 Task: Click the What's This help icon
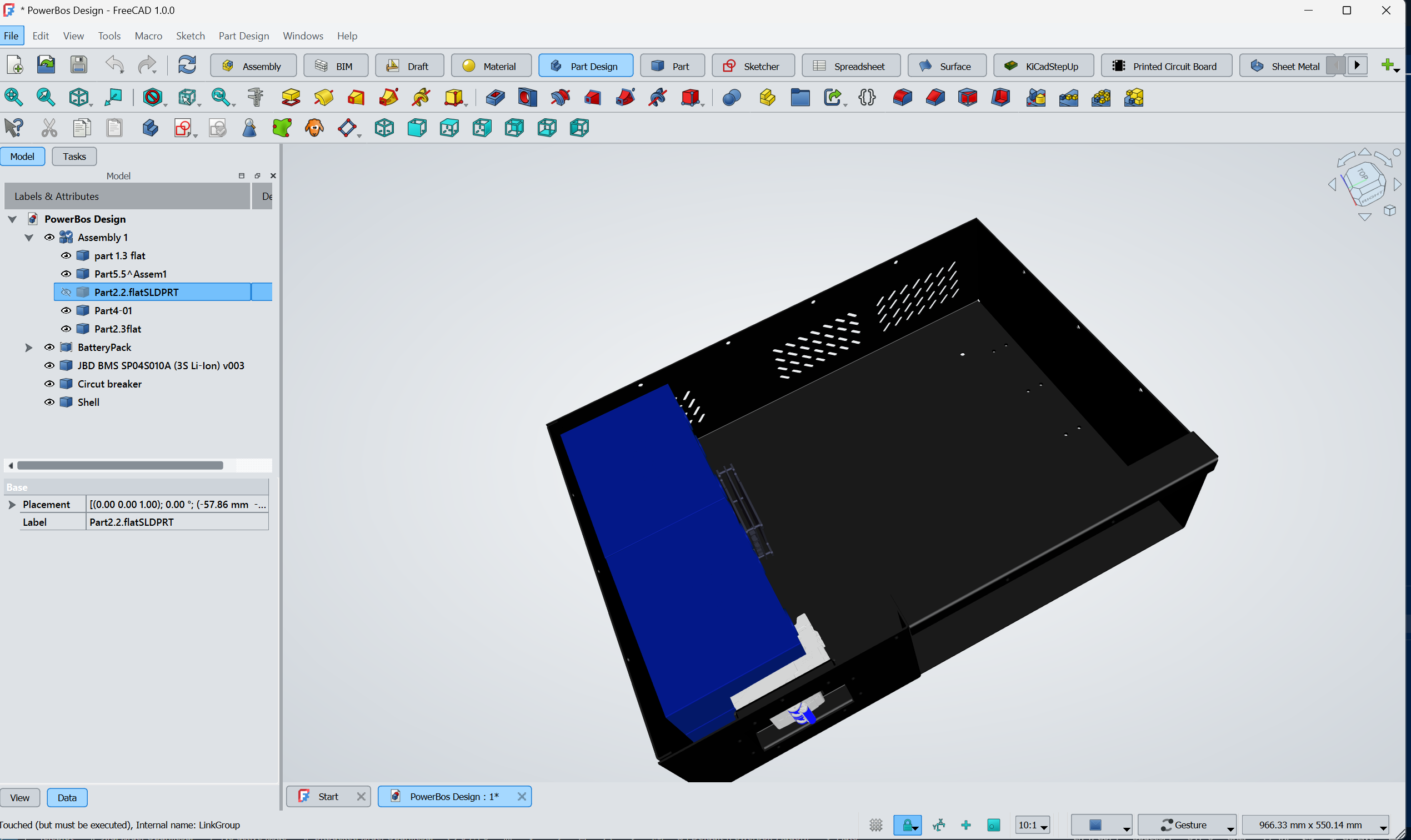[x=13, y=128]
